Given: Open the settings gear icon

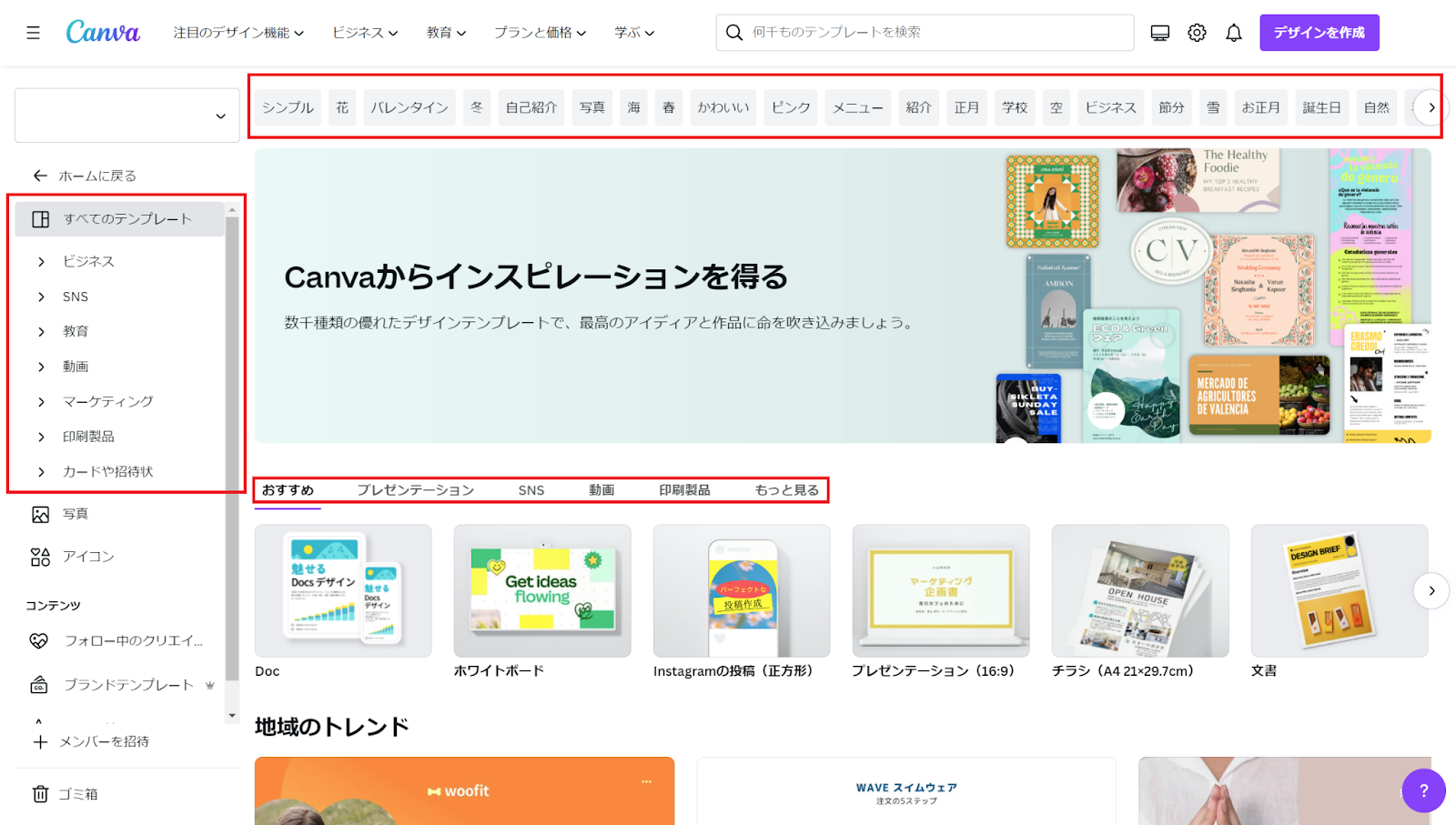Looking at the screenshot, I should coord(1197,33).
